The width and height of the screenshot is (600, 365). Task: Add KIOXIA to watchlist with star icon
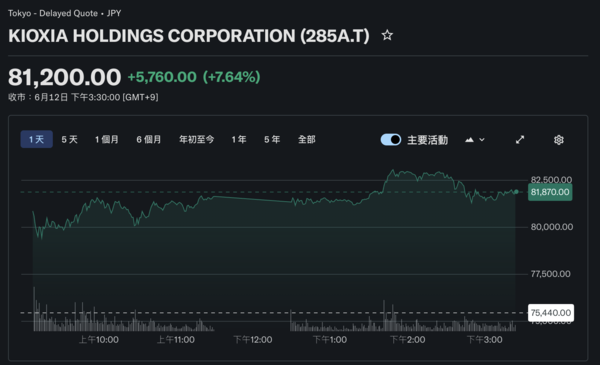[387, 36]
